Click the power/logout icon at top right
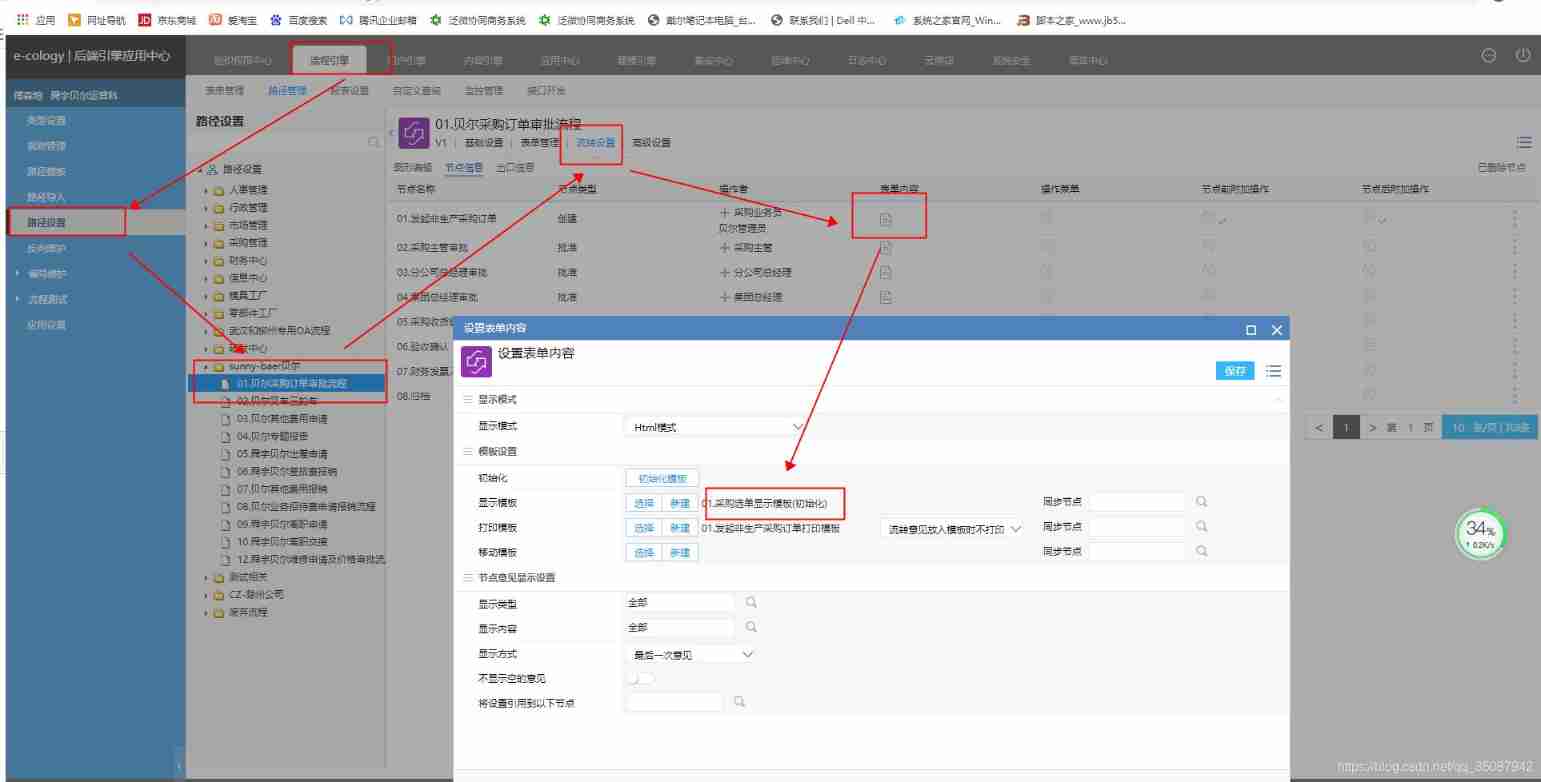Image resolution: width=1541 pixels, height=782 pixels. pyautogui.click(x=1525, y=55)
